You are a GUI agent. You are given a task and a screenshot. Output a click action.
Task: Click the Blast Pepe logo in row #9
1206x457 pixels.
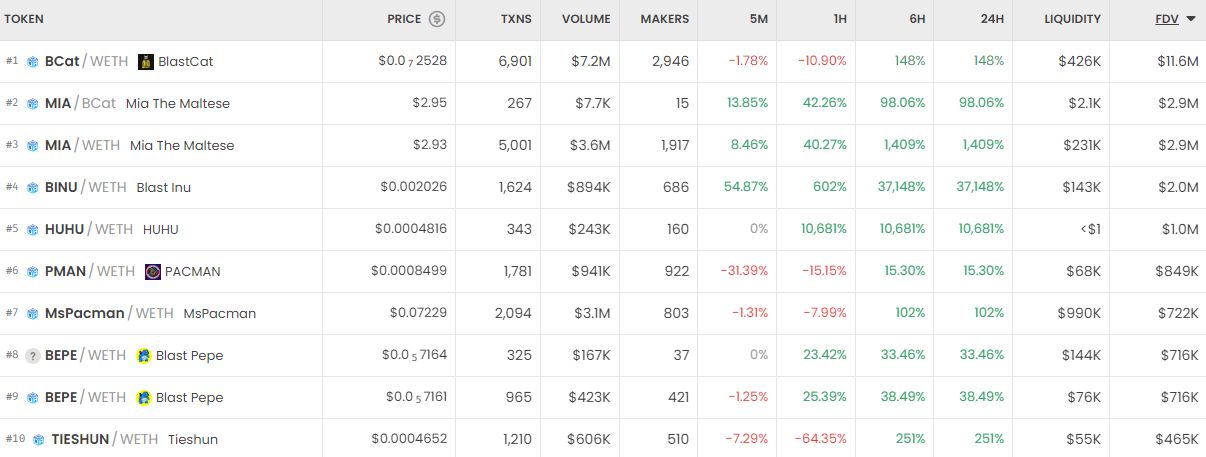click(144, 397)
